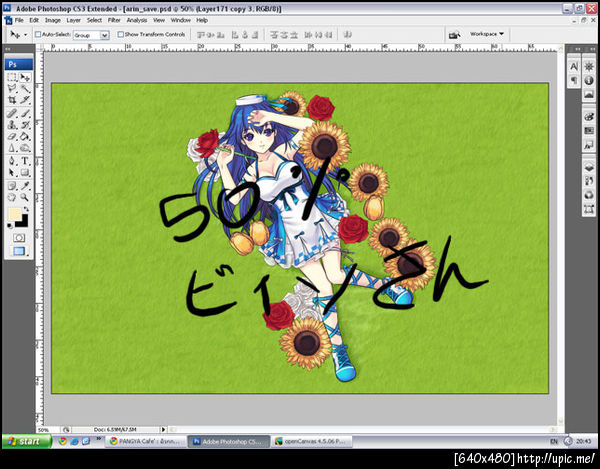Open the Styles panel icon
The height and width of the screenshot is (469, 600).
[589, 145]
